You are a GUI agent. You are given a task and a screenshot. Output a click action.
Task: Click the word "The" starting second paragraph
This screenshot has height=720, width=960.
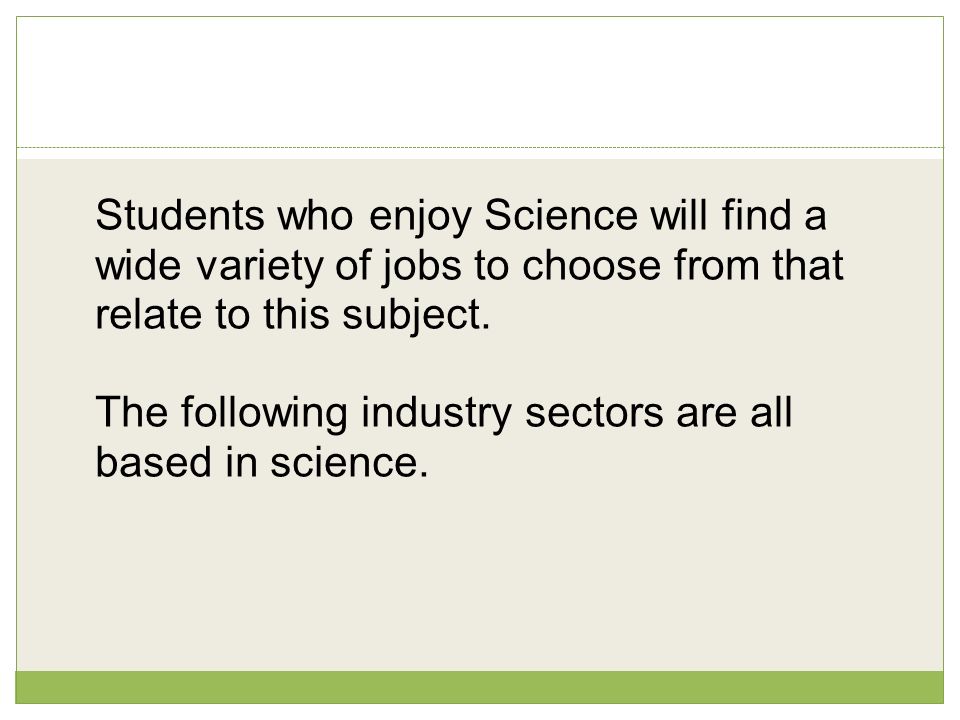(x=132, y=412)
